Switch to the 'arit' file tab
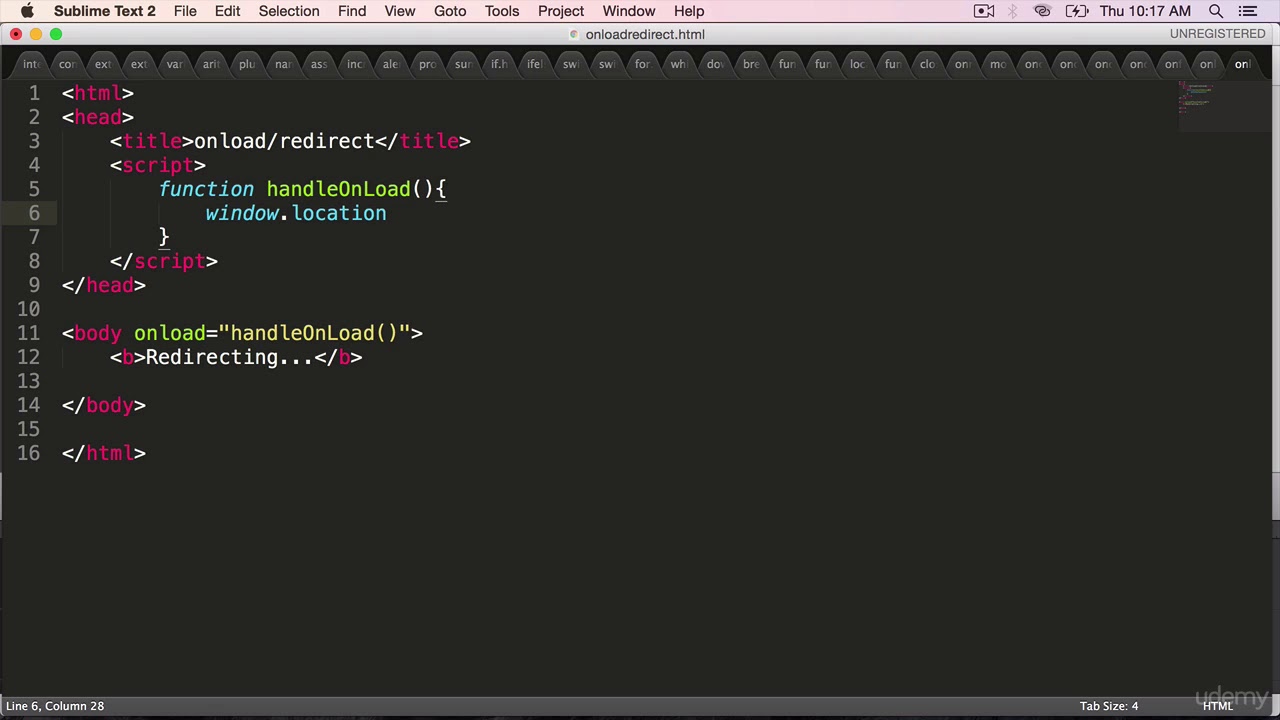Image resolution: width=1280 pixels, height=720 pixels. (x=211, y=64)
